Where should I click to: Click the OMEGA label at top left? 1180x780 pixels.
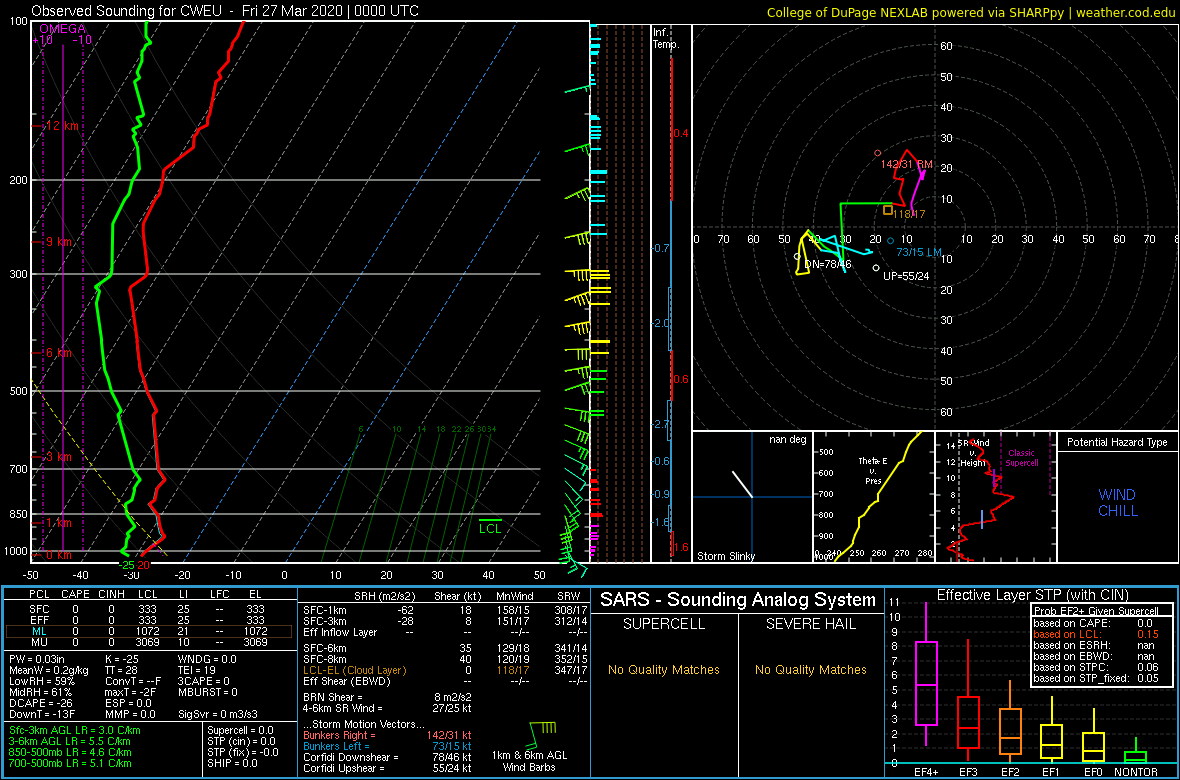click(x=62, y=29)
